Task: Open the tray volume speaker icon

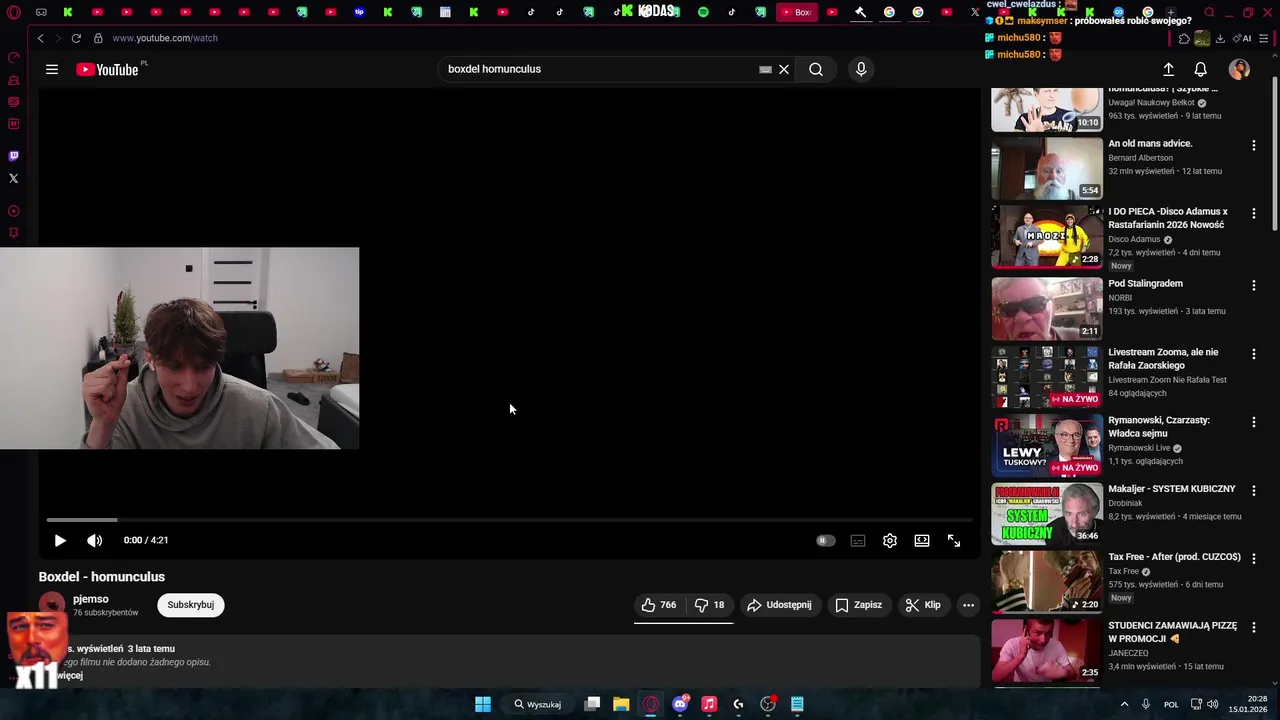Action: point(1212,704)
